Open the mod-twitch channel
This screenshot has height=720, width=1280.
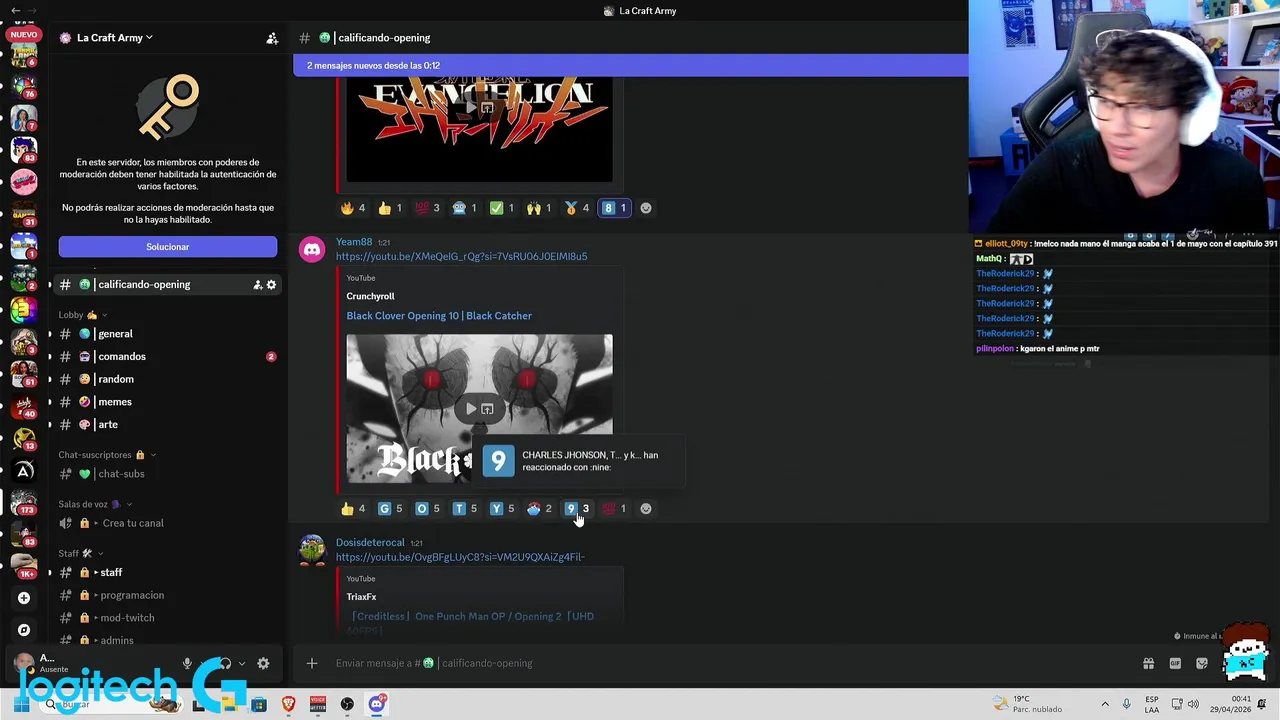[167, 618]
